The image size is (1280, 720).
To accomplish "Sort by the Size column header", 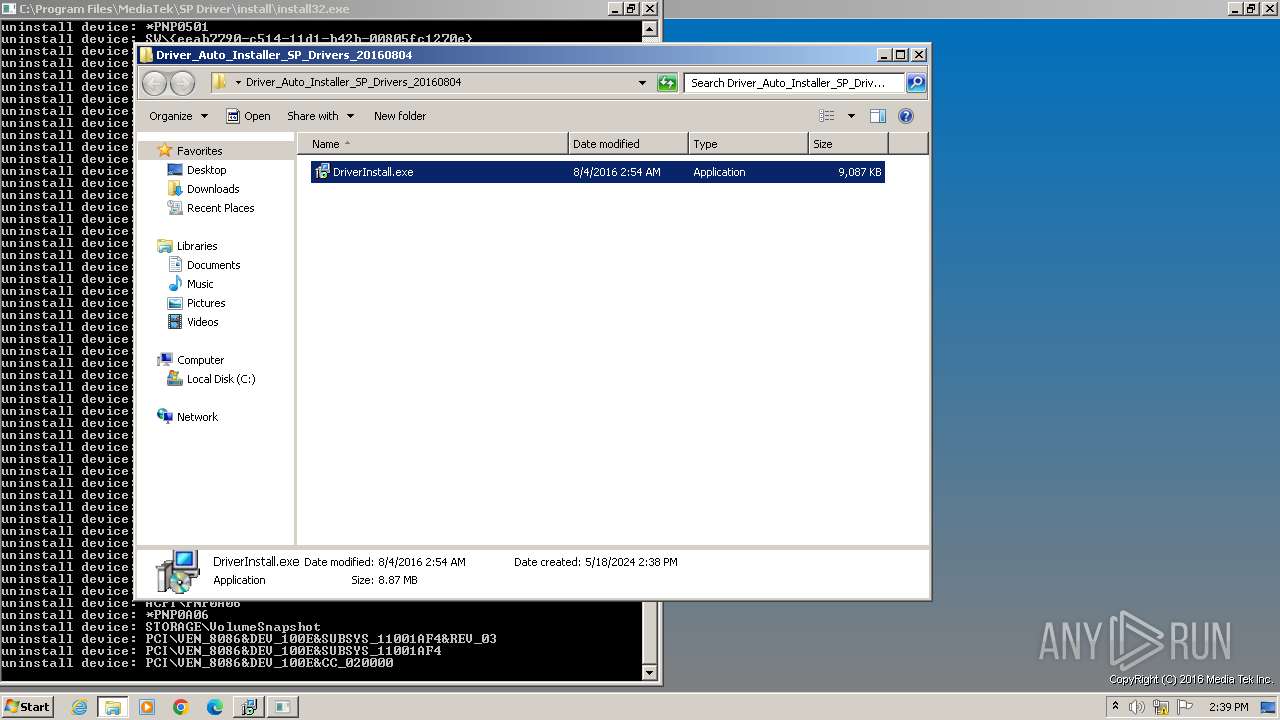I will (x=848, y=144).
